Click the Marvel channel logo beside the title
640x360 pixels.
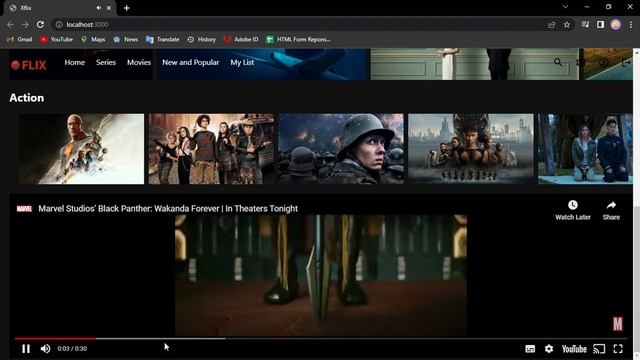pos(24,209)
